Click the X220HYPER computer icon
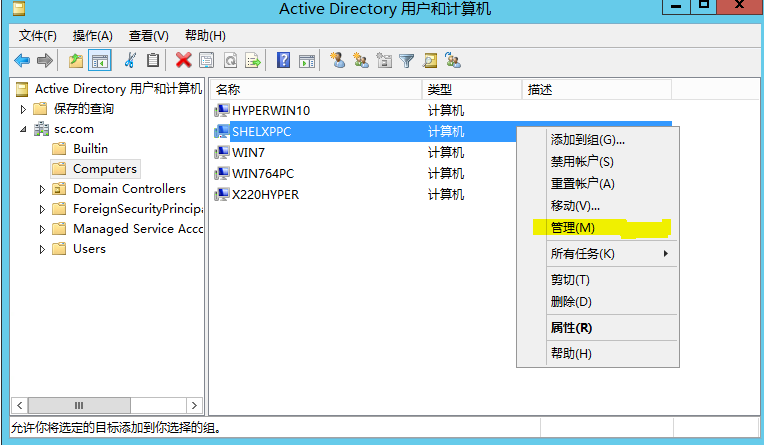This screenshot has height=445, width=764. click(222, 194)
